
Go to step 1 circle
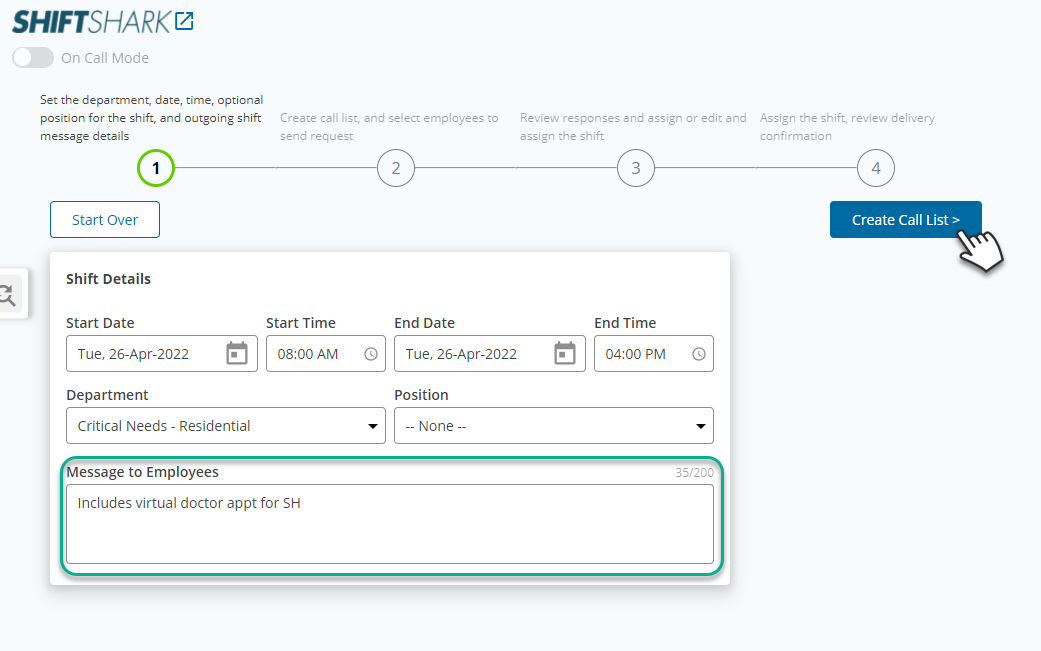156,168
